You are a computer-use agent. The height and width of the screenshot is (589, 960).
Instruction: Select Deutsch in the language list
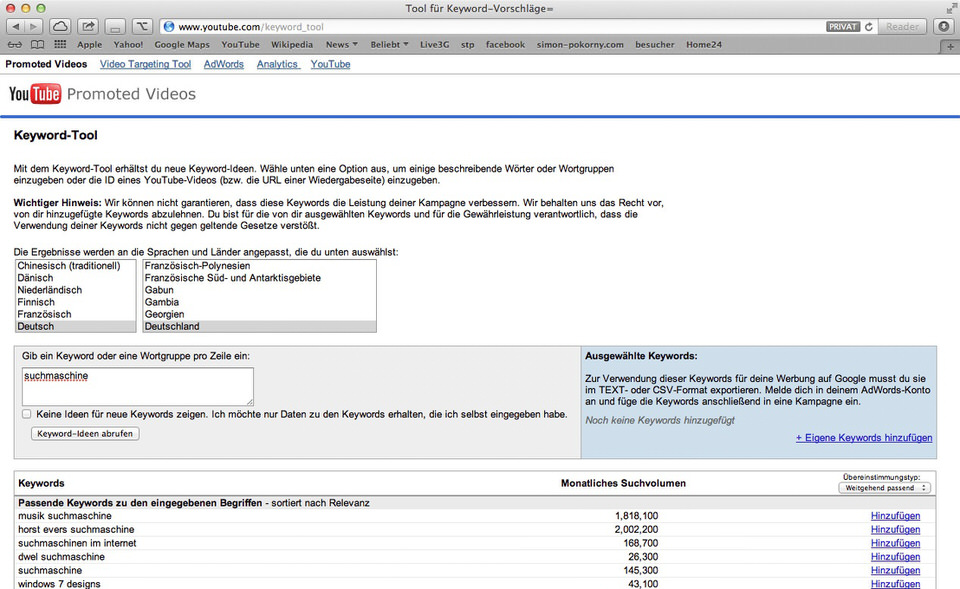click(75, 326)
